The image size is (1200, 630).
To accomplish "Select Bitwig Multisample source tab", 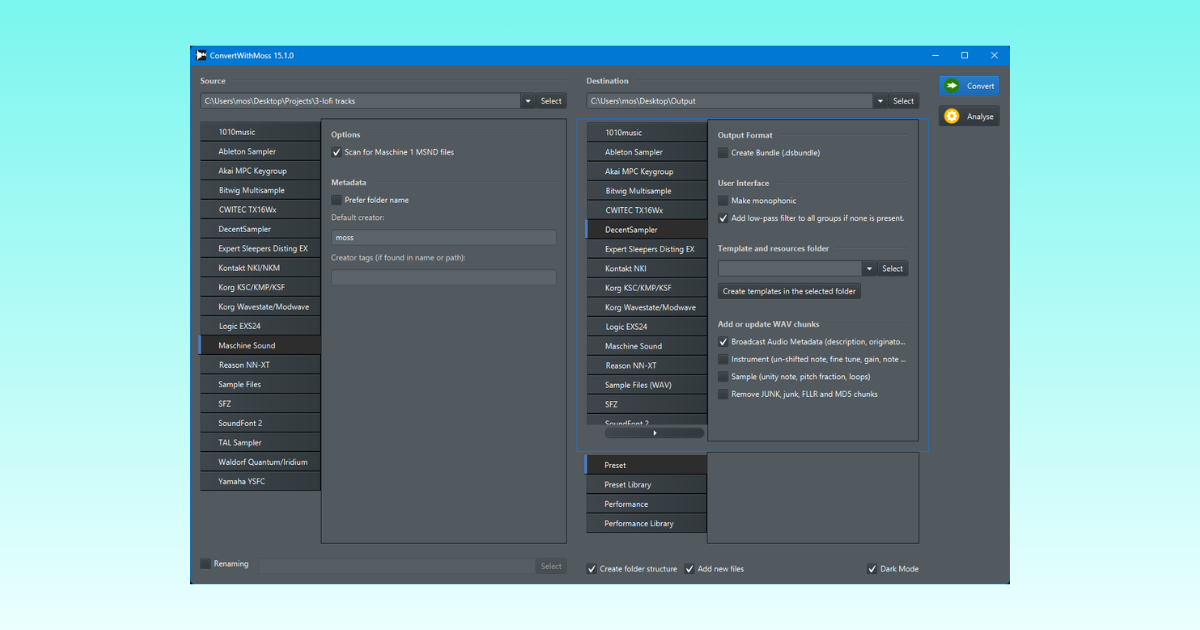I will coord(260,190).
